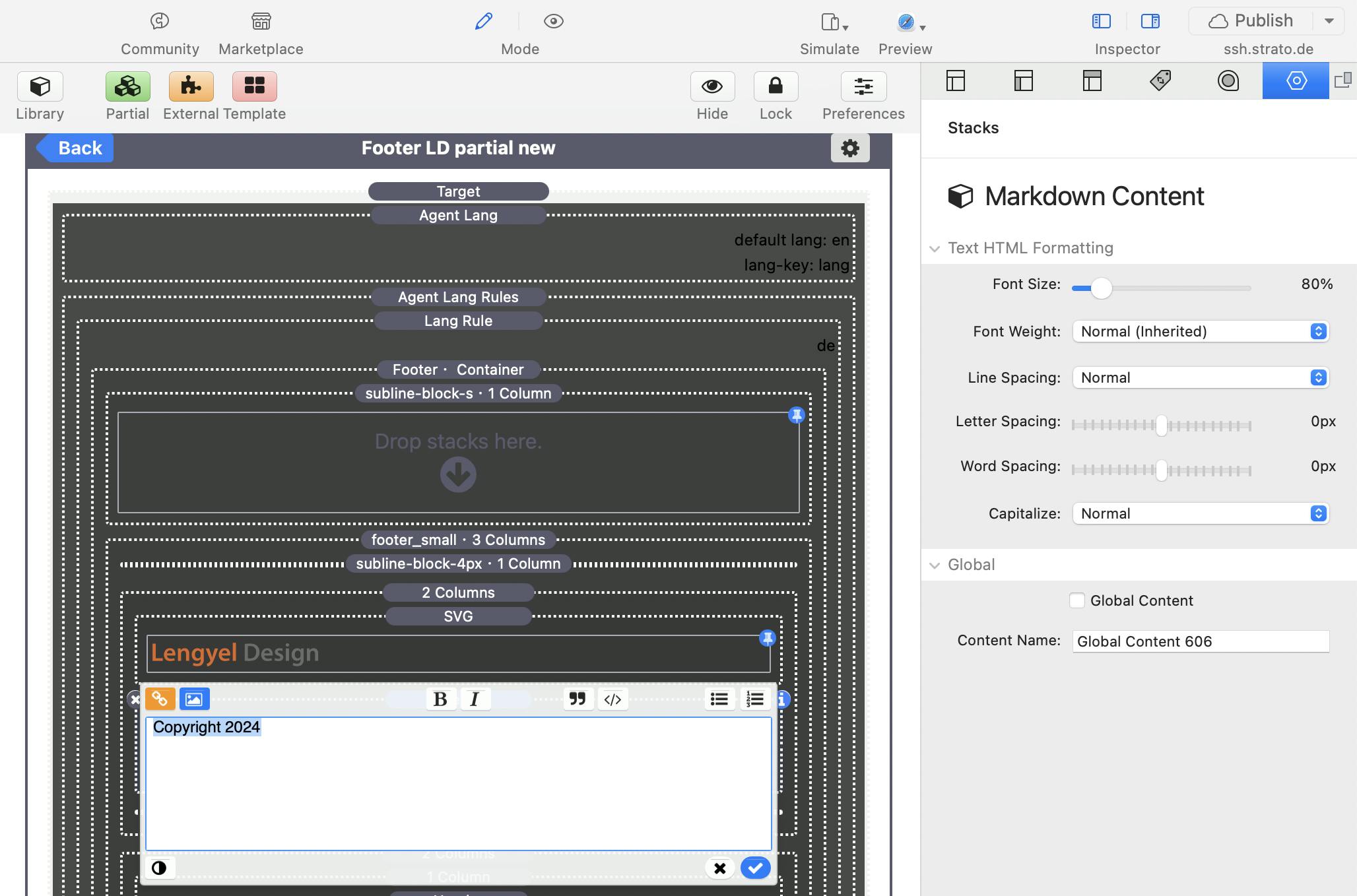This screenshot has width=1357, height=896.
Task: Switch to Preview mode eye
Action: point(553,22)
